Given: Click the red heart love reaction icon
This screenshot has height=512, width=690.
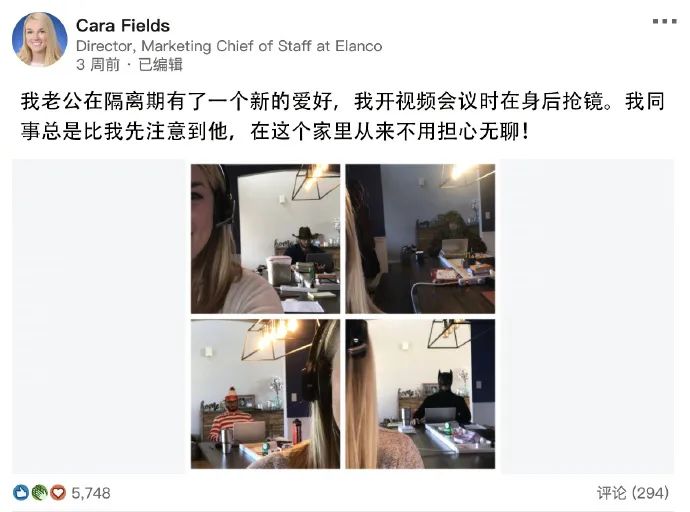Looking at the screenshot, I should pyautogui.click(x=58, y=492).
